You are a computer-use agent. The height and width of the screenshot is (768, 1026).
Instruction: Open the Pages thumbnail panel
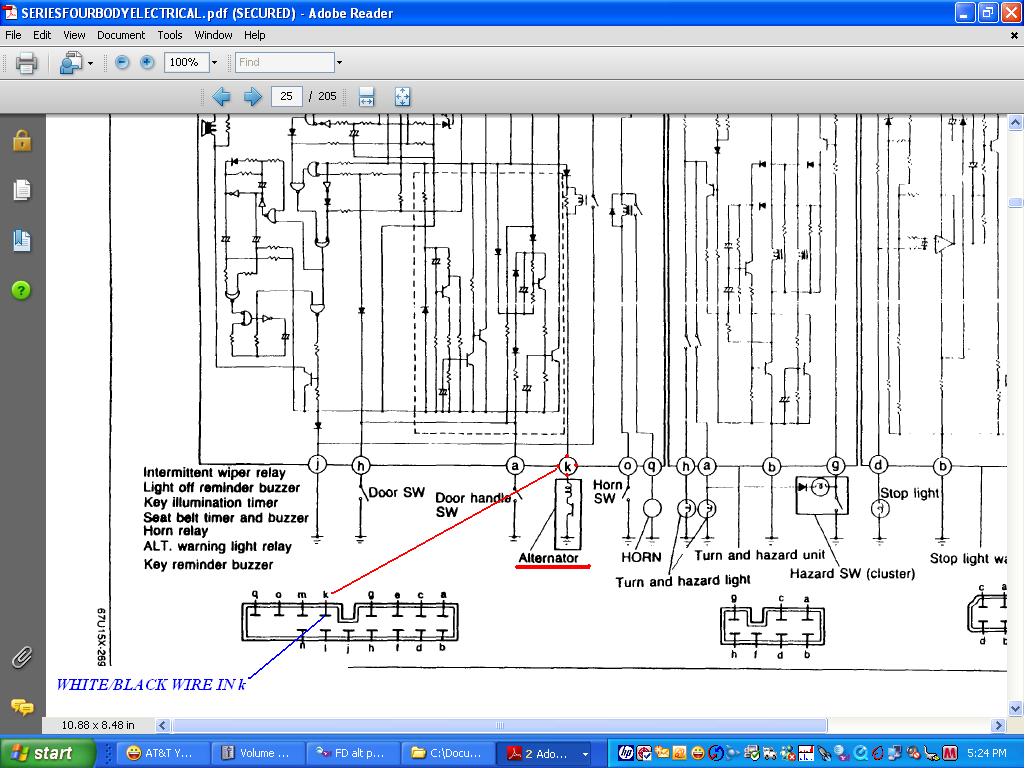(x=22, y=190)
